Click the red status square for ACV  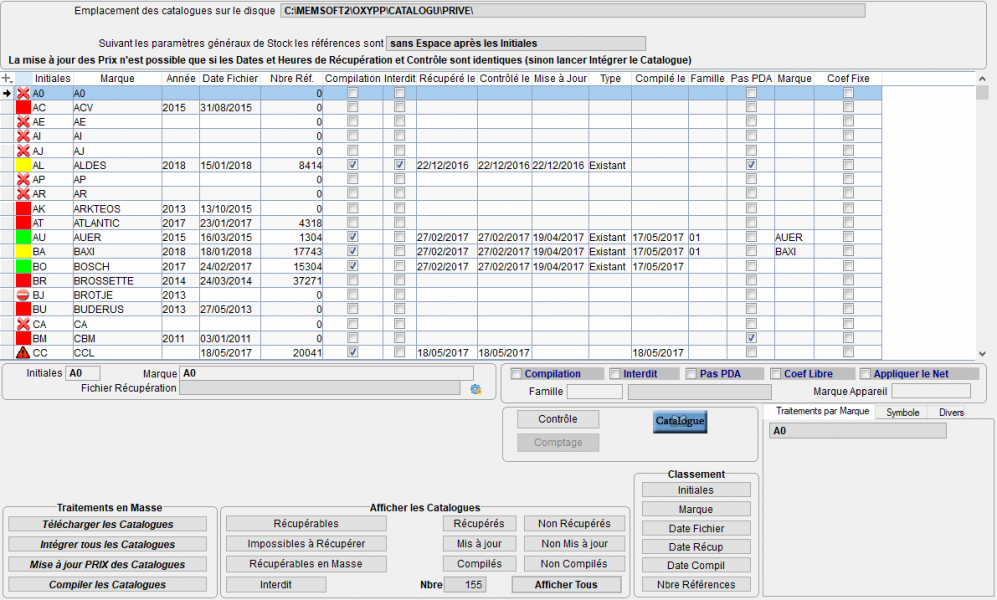24,107
